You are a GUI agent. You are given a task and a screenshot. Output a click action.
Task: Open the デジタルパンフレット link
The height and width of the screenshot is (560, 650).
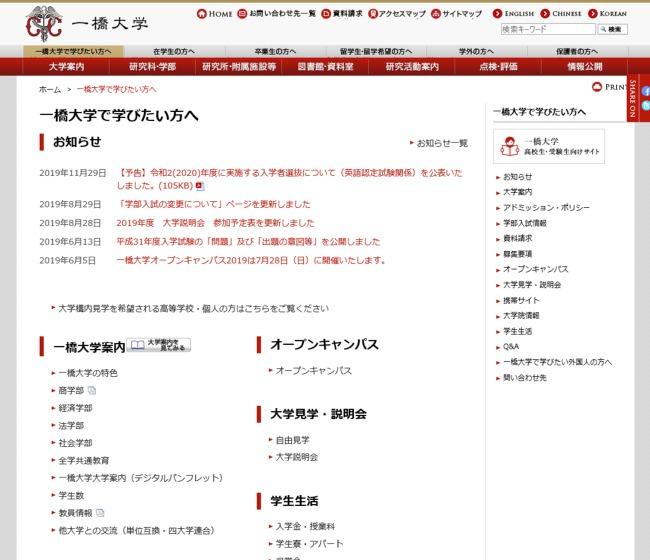click(141, 478)
